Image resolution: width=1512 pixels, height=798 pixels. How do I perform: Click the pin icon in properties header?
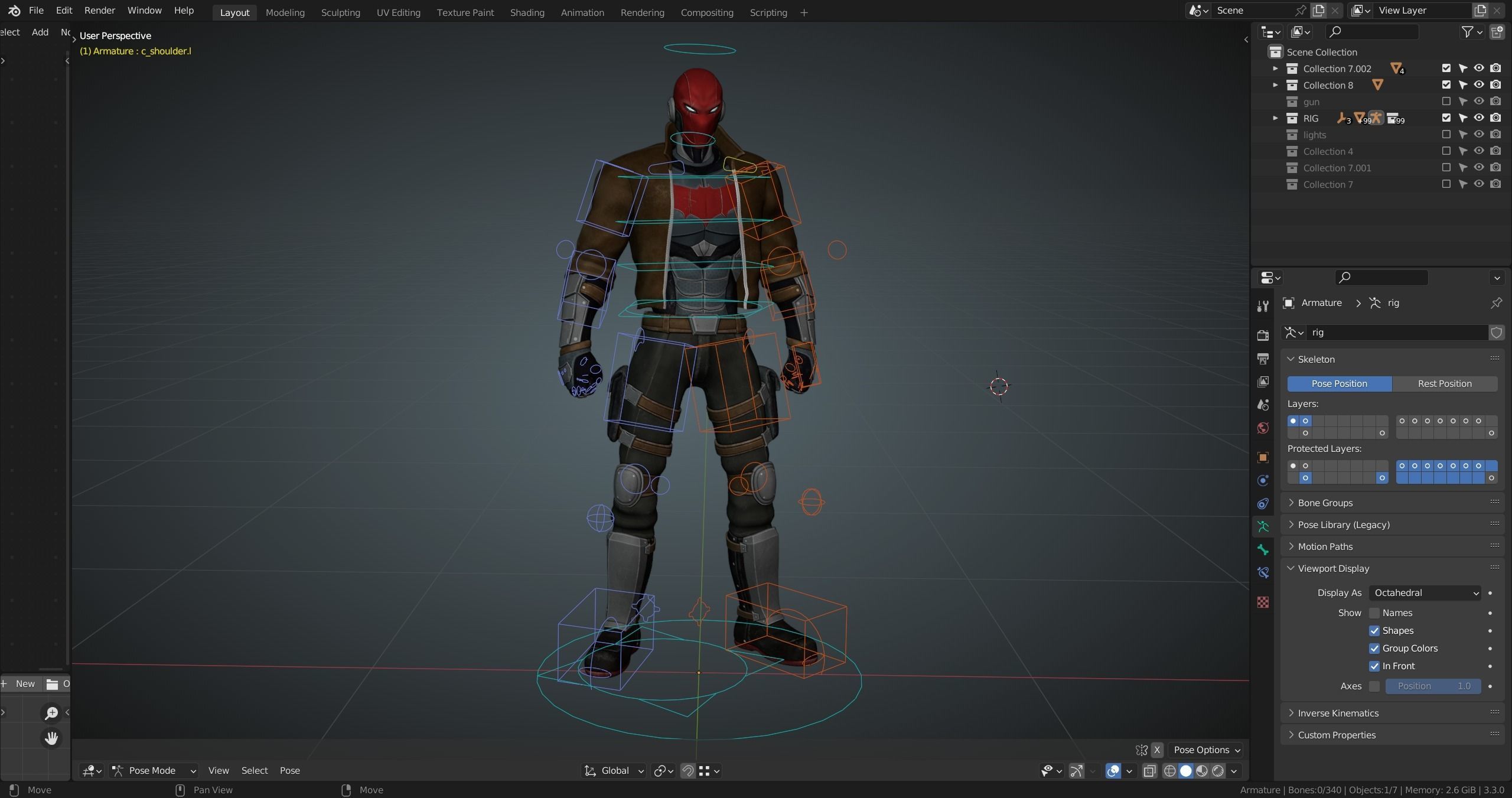click(x=1496, y=303)
